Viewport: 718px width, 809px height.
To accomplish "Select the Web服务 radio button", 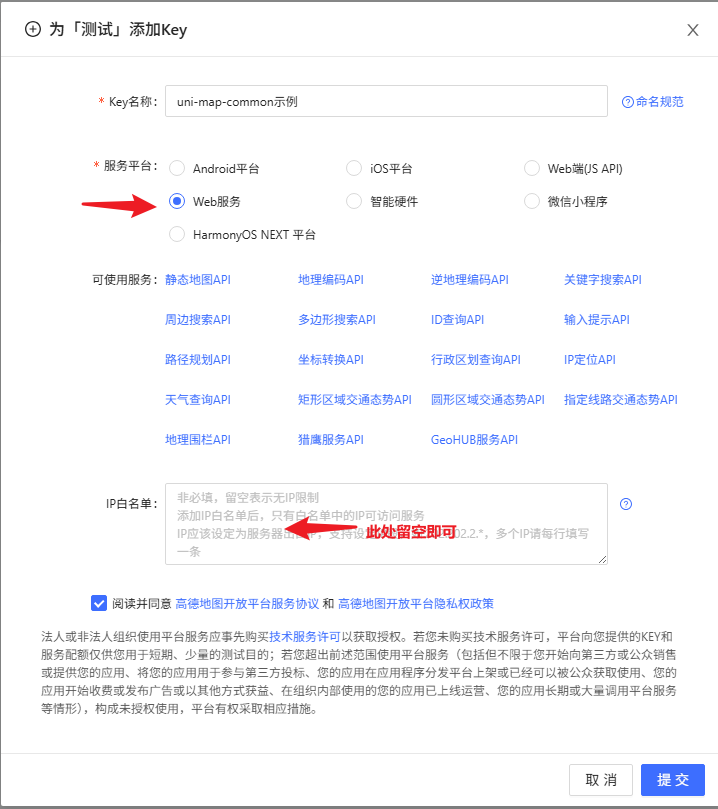I will pyautogui.click(x=177, y=201).
